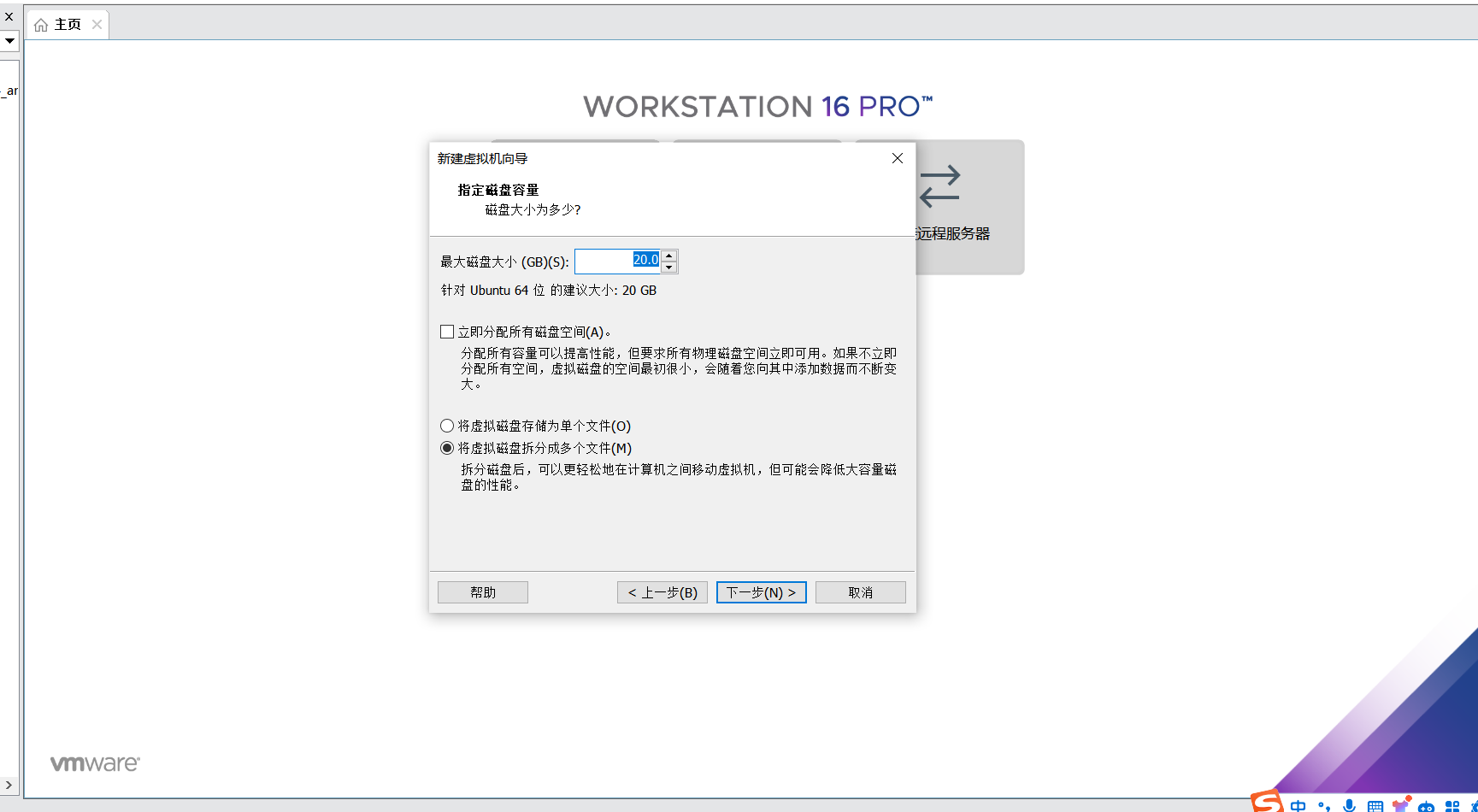Open the skin shirt icon
This screenshot has height=812, width=1478.
[x=1401, y=804]
